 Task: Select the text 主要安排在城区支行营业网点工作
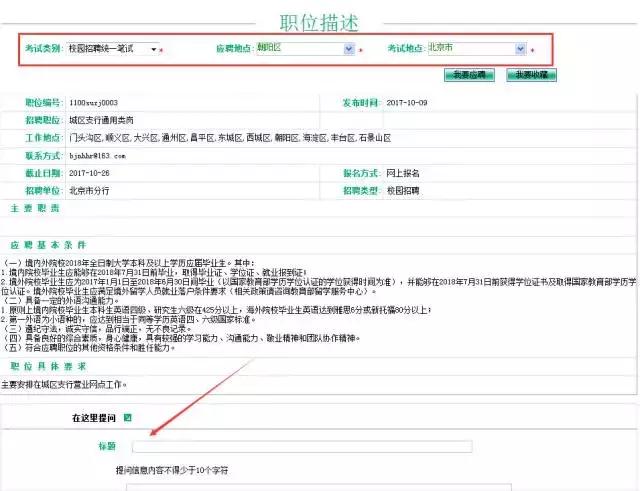pos(64,385)
